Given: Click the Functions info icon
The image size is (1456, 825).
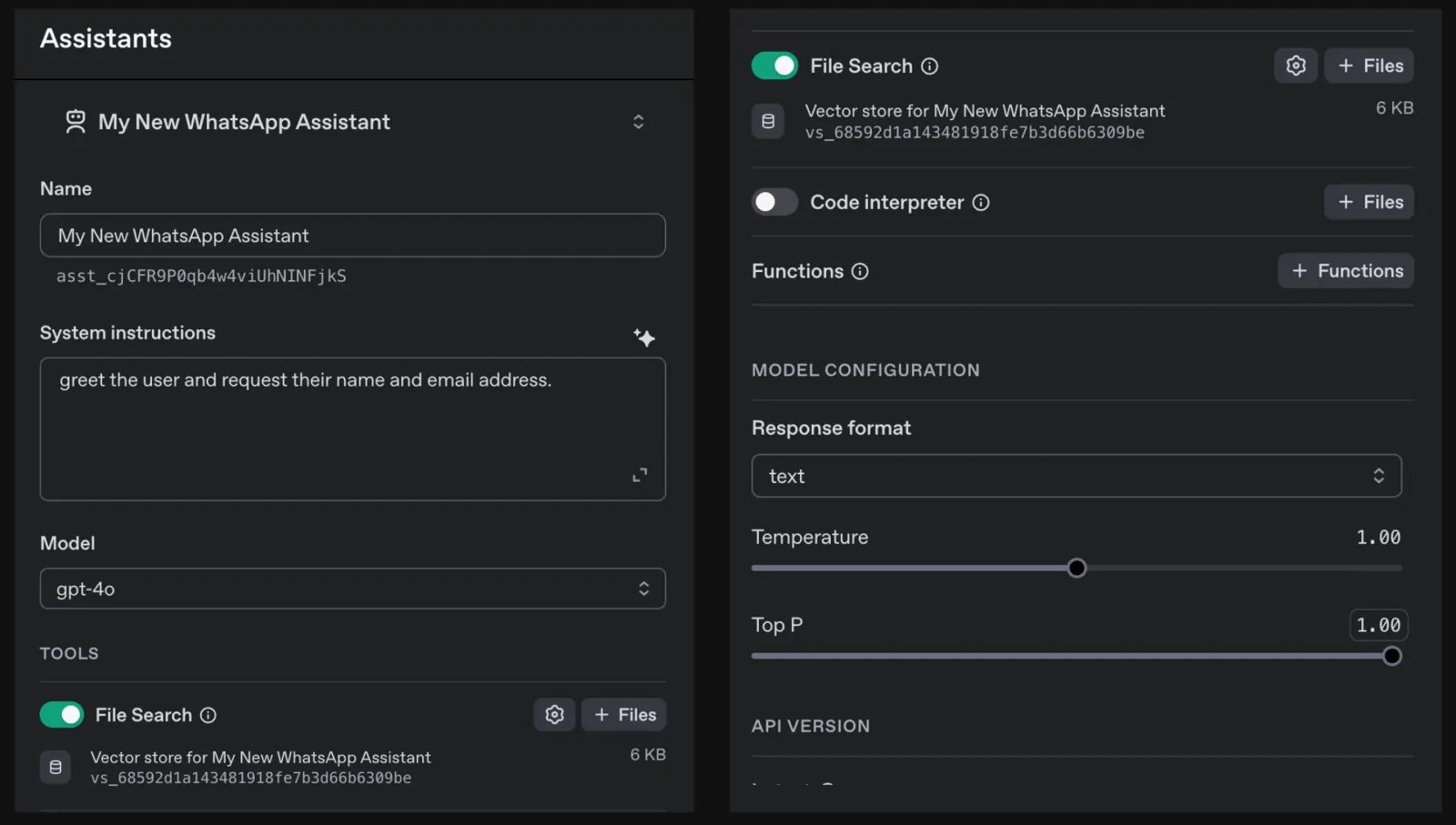Looking at the screenshot, I should click(x=860, y=270).
